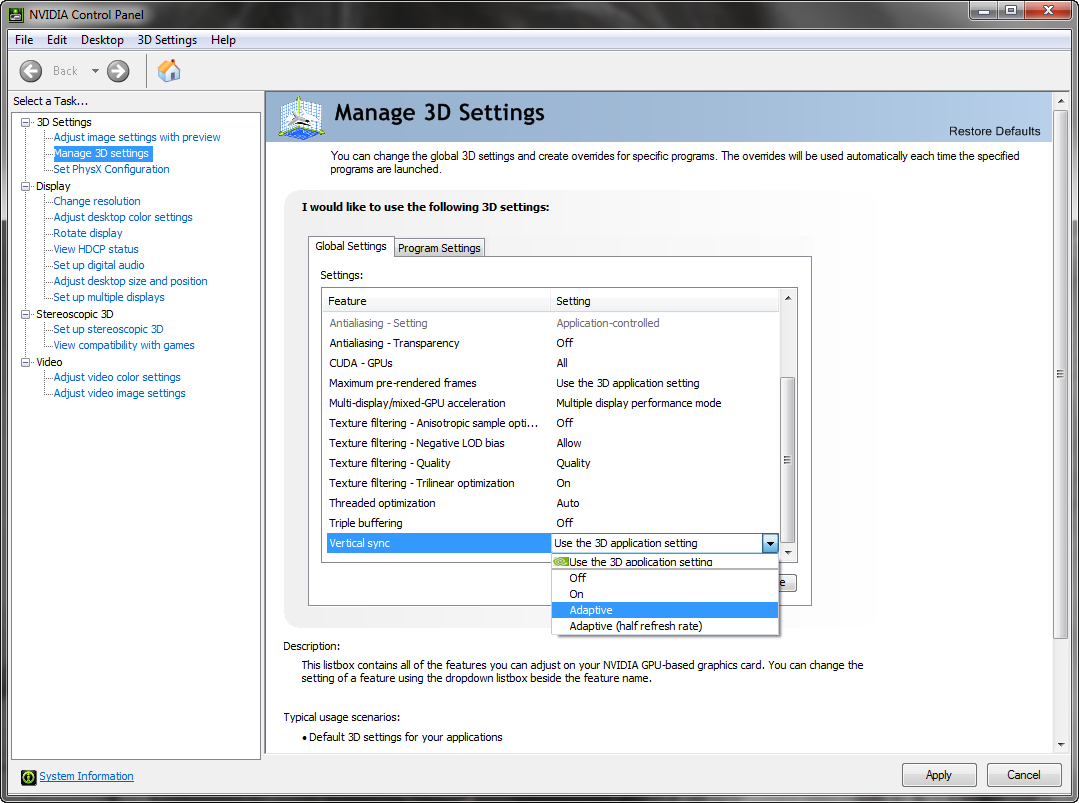Toggle the Vertical sync dropdown arrow
The width and height of the screenshot is (1079, 803).
pyautogui.click(x=770, y=544)
